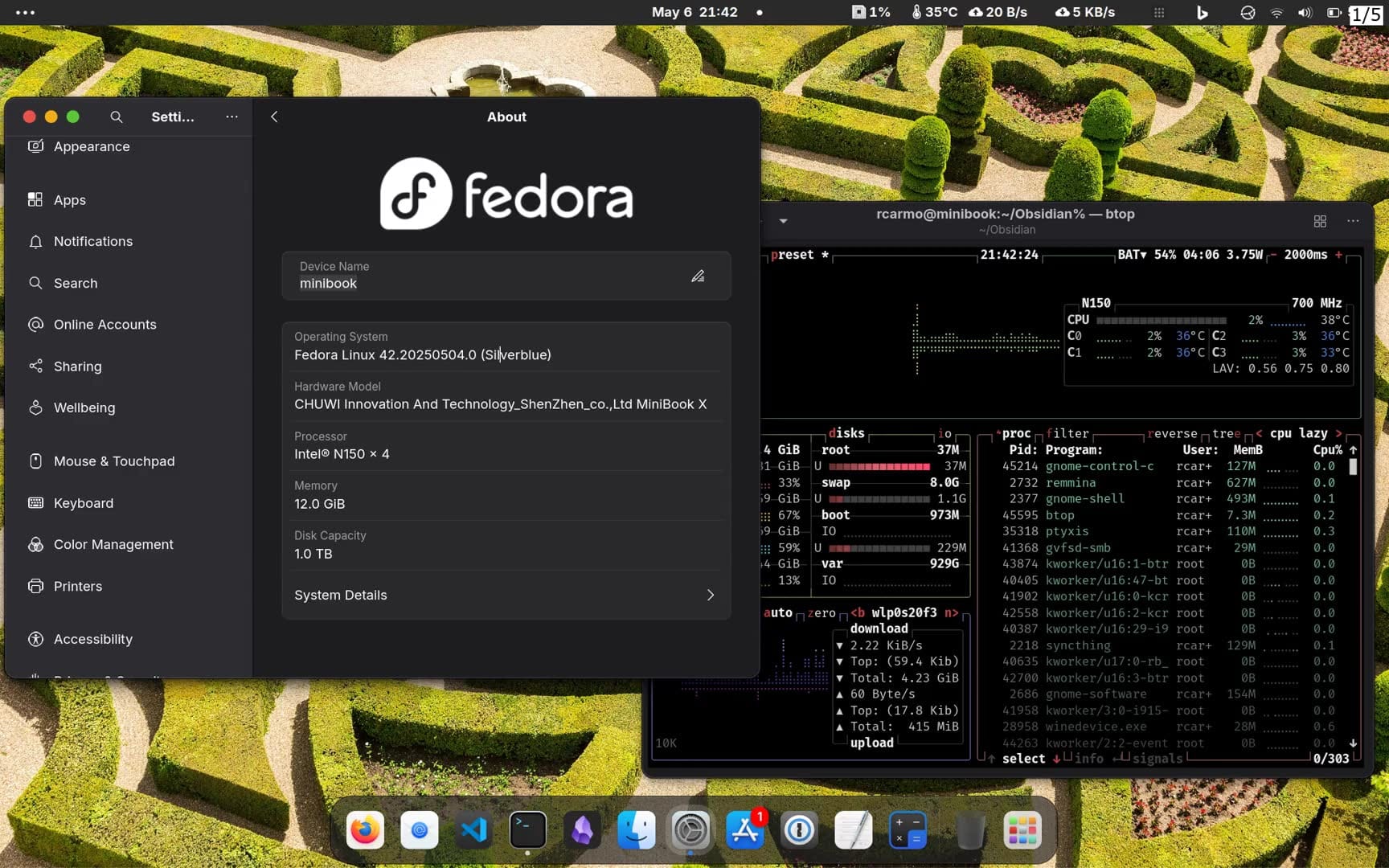
Task: Toggle 'auto' scaling in btop net box
Action: tap(777, 612)
